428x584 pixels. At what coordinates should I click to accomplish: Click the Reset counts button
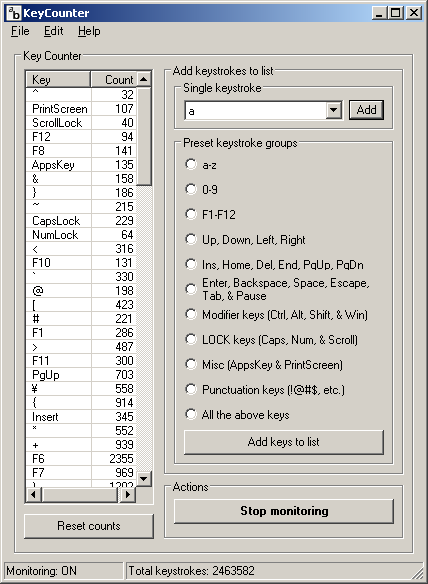click(89, 526)
